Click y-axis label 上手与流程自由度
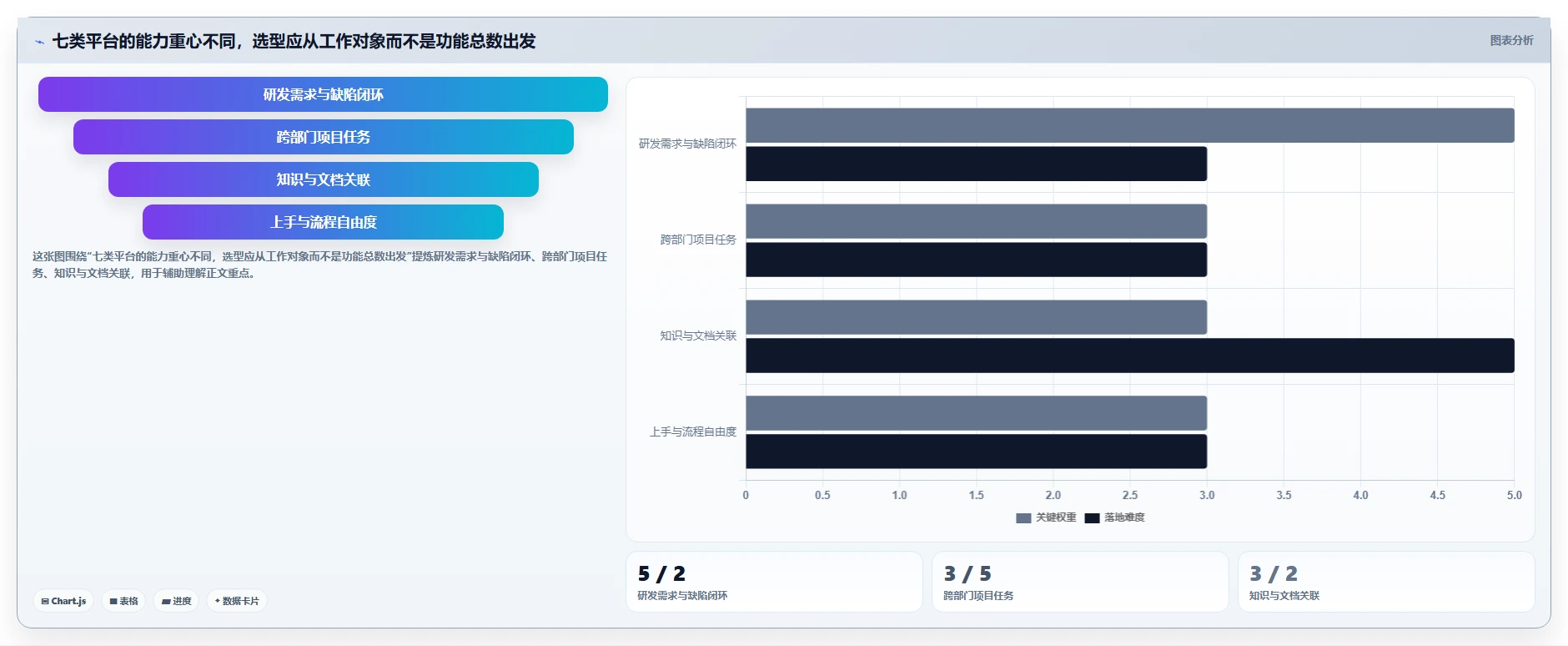Viewport: 1568px width, 646px height. [x=693, y=432]
